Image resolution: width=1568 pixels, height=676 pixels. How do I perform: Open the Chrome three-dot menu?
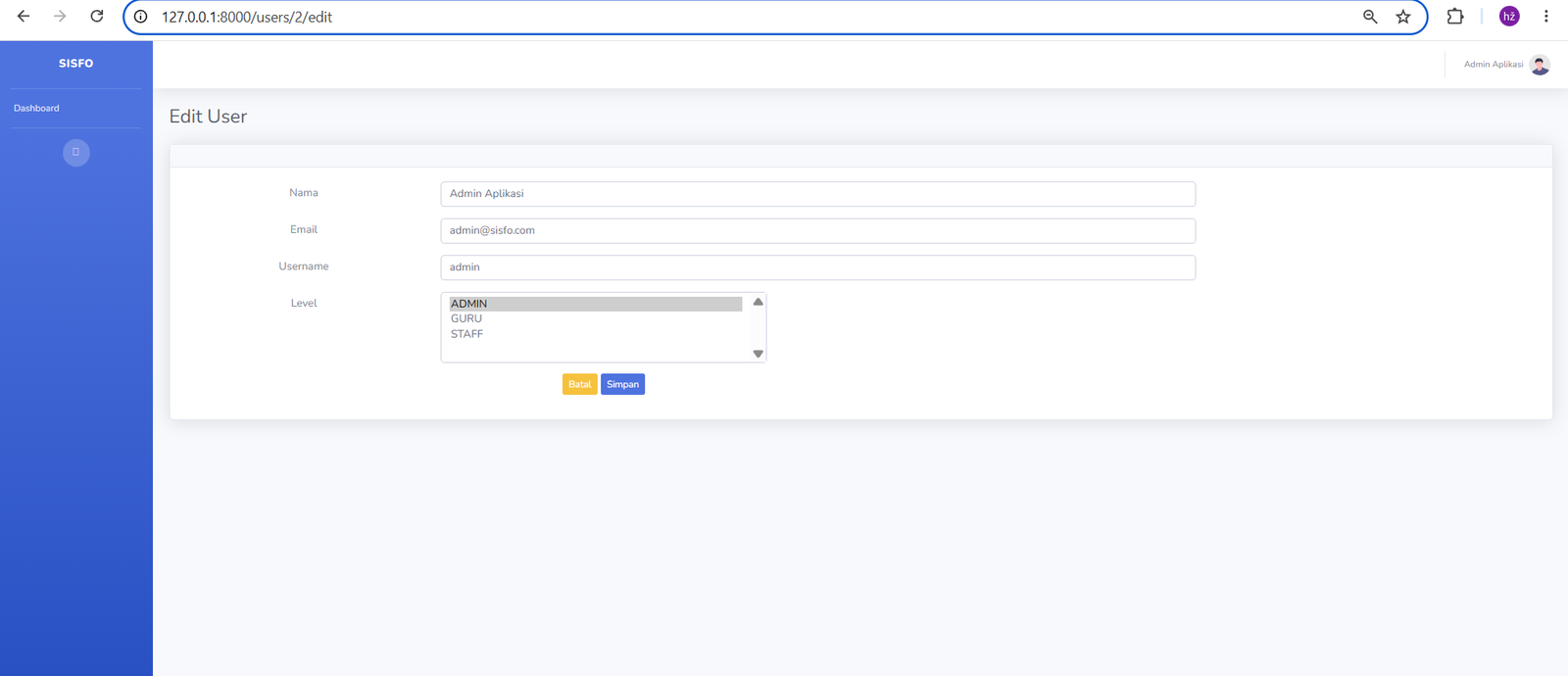tap(1546, 17)
